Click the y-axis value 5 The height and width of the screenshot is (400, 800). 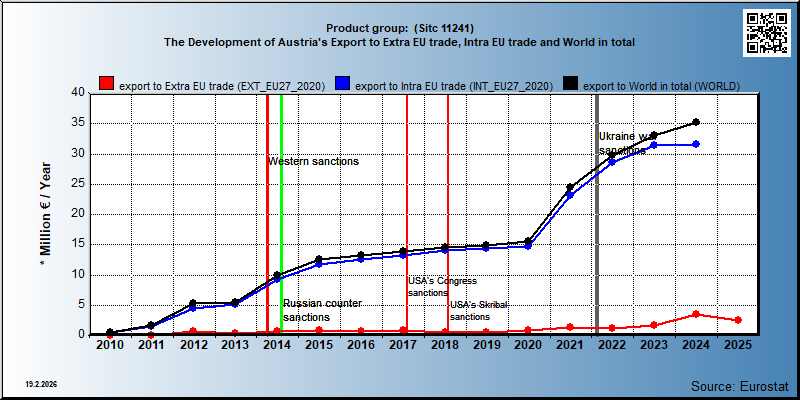click(x=81, y=305)
